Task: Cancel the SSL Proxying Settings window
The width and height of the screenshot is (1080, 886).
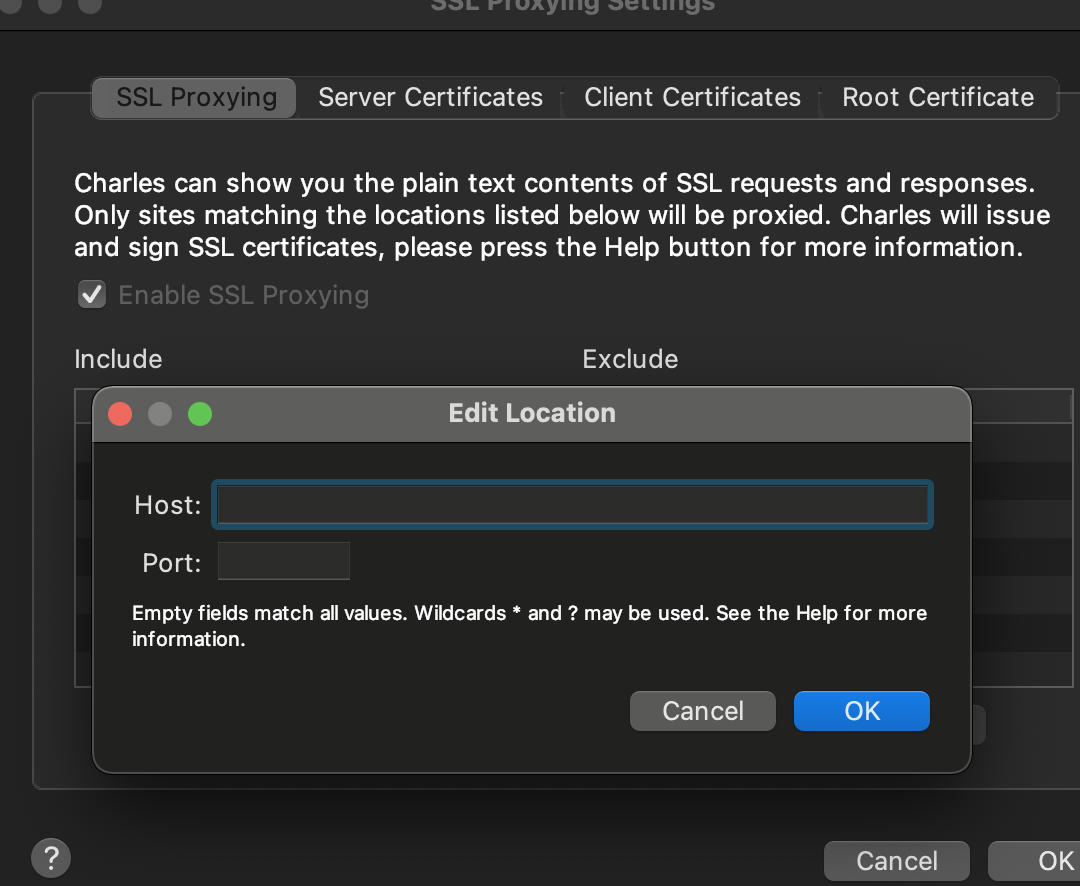Action: coord(897,861)
